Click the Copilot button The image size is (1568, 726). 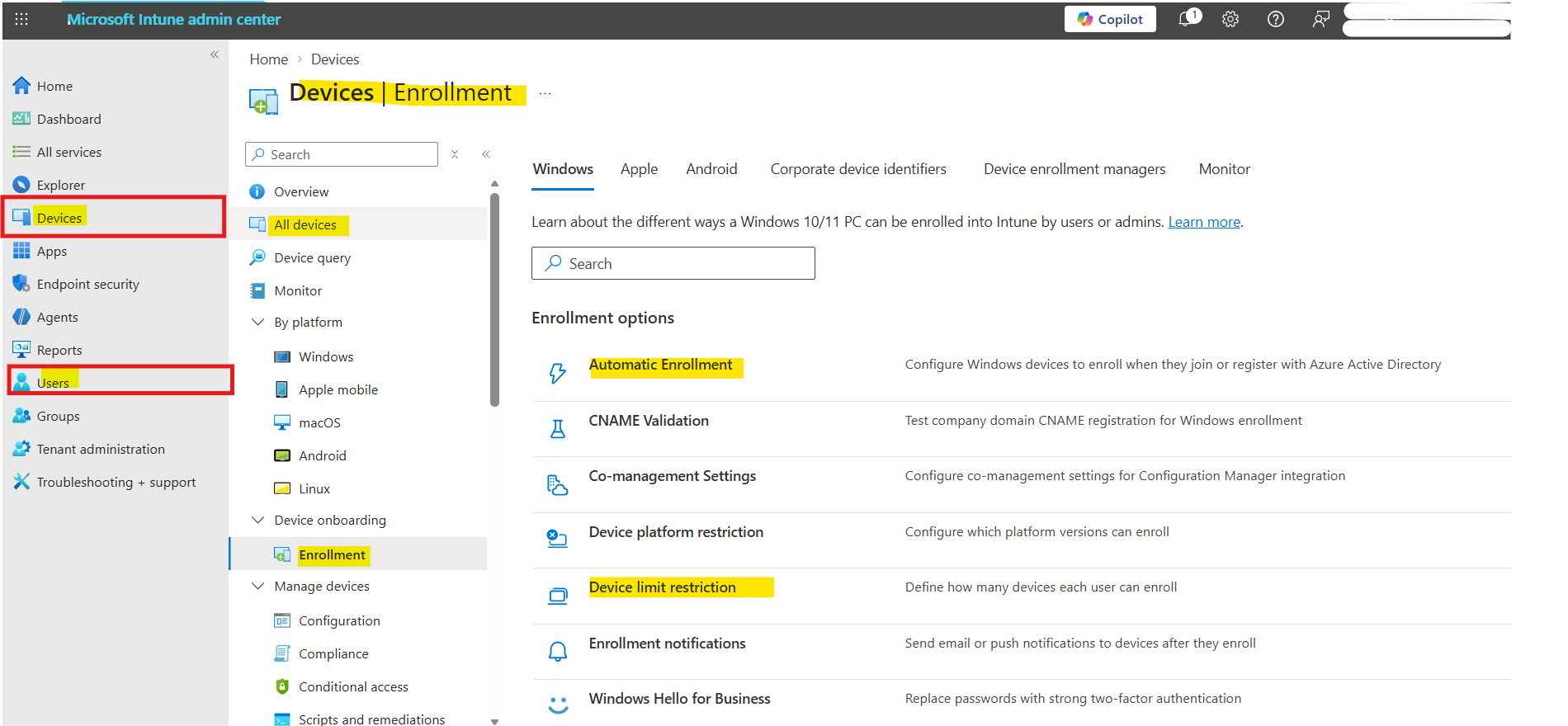pos(1110,19)
